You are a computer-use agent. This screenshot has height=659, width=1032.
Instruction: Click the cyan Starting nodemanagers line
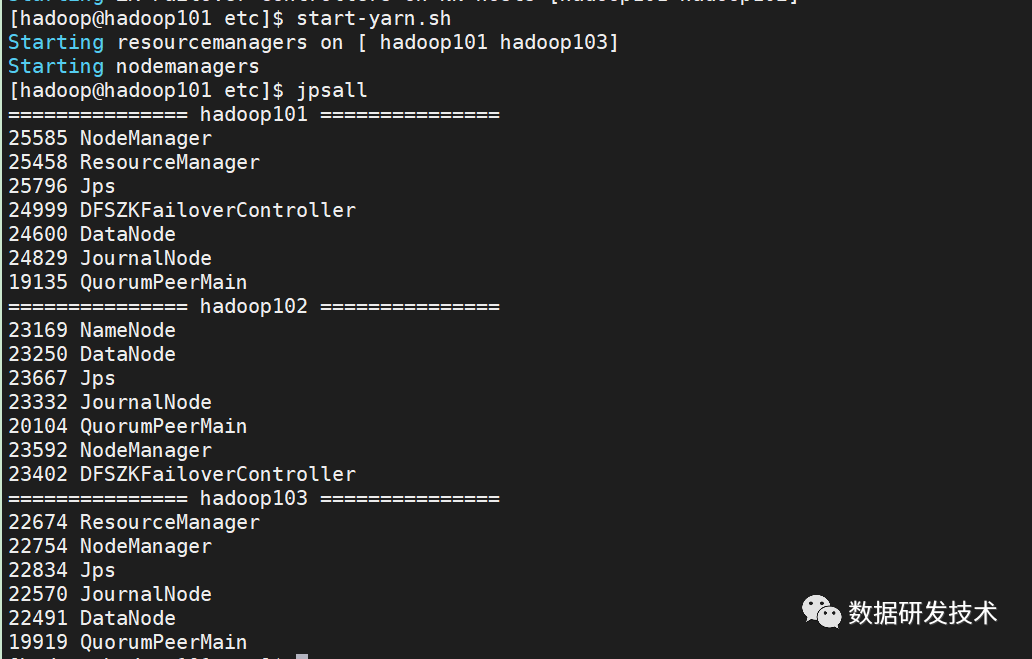pyautogui.click(x=134, y=66)
